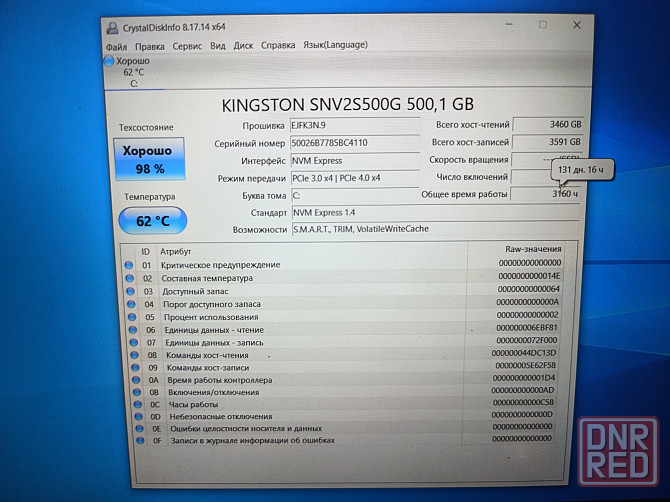Open the Диск menu

click(x=243, y=45)
